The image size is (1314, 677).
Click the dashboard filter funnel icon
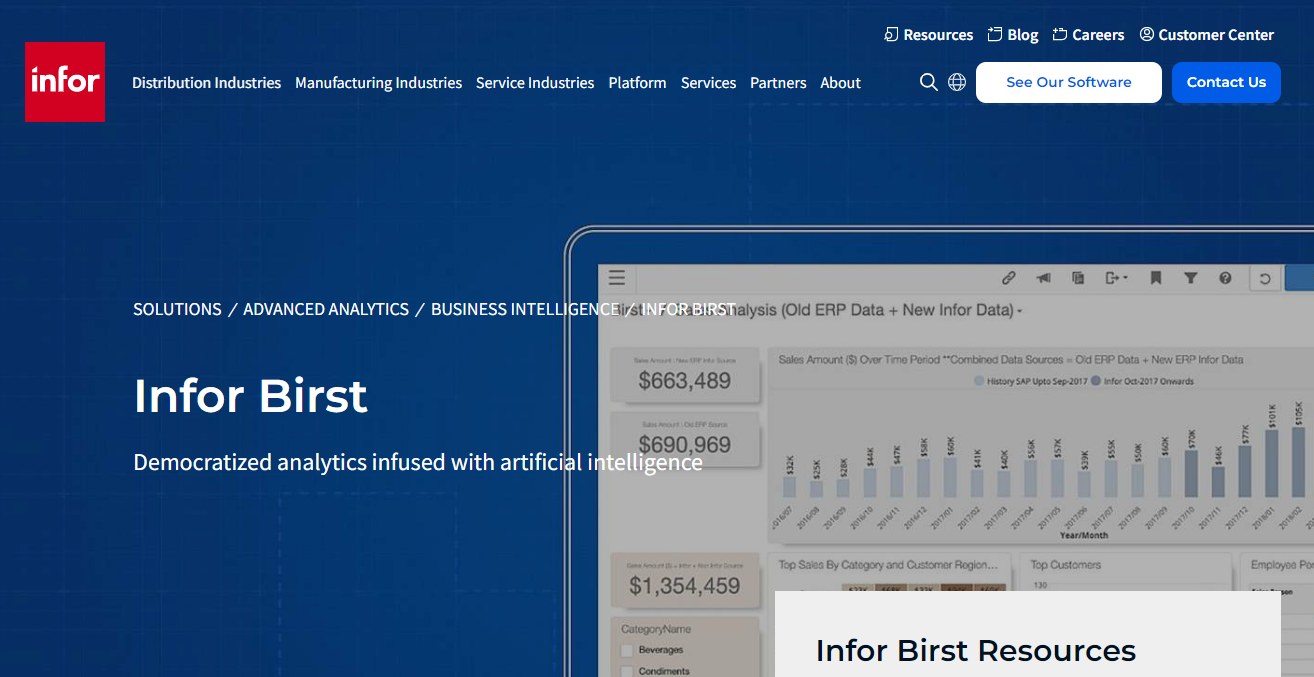tap(1191, 278)
